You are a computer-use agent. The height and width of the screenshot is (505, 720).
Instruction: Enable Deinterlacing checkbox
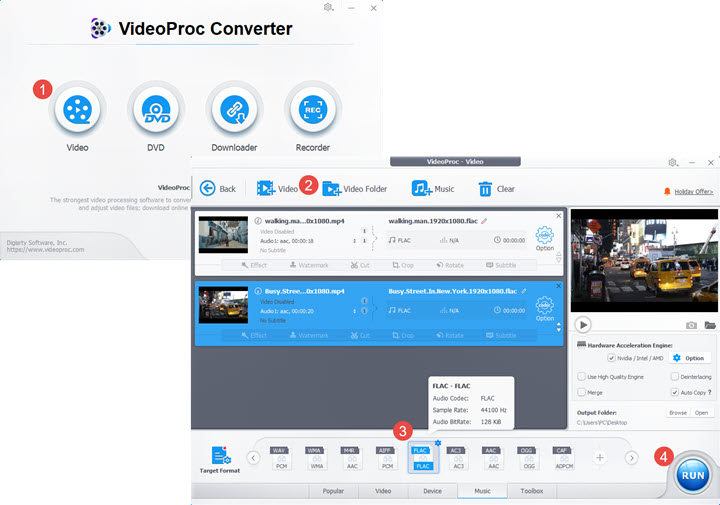pyautogui.click(x=675, y=376)
